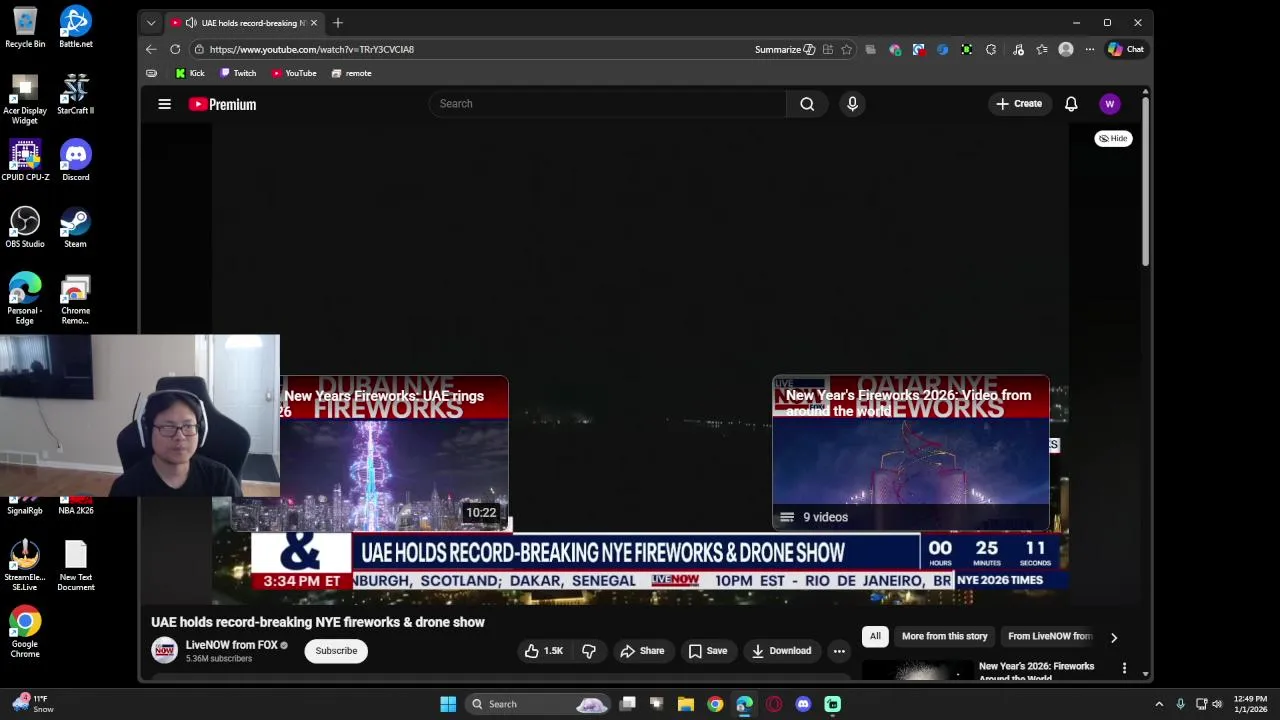1280x720 pixels.
Task: Click the Windows taskbar search box
Action: point(539,704)
